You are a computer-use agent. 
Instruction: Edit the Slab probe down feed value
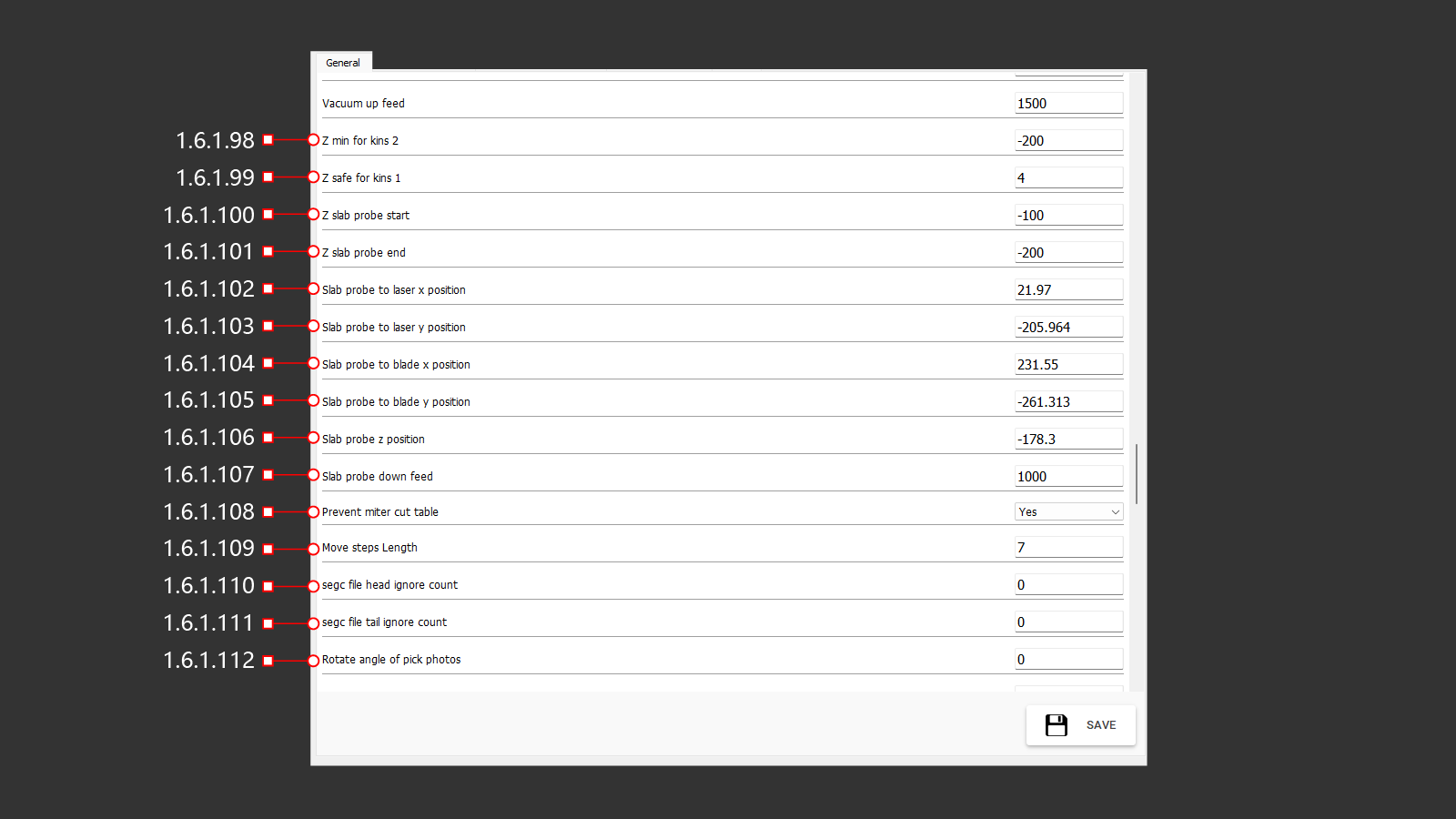tap(1068, 477)
